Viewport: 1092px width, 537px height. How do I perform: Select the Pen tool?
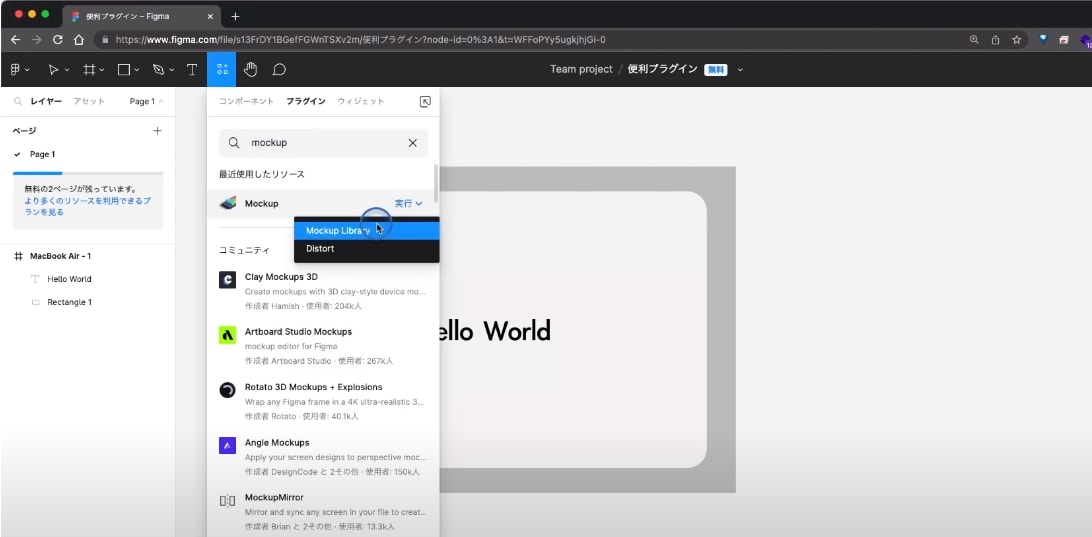click(159, 70)
